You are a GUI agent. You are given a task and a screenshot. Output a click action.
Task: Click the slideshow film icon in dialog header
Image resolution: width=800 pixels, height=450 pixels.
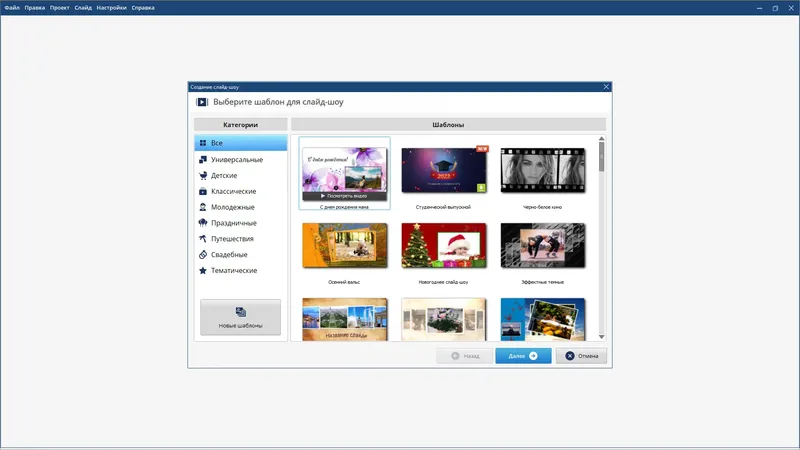[x=202, y=102]
